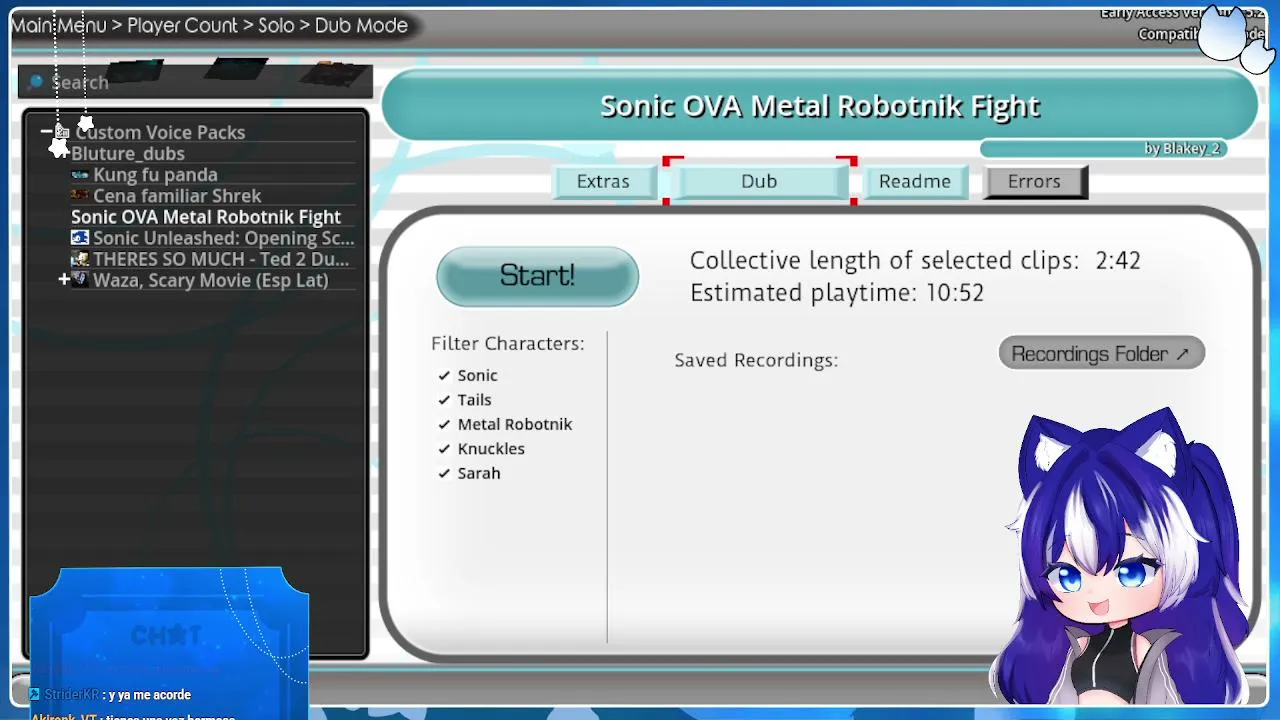
Task: Click Player Count in the breadcrumb
Action: pos(183,26)
